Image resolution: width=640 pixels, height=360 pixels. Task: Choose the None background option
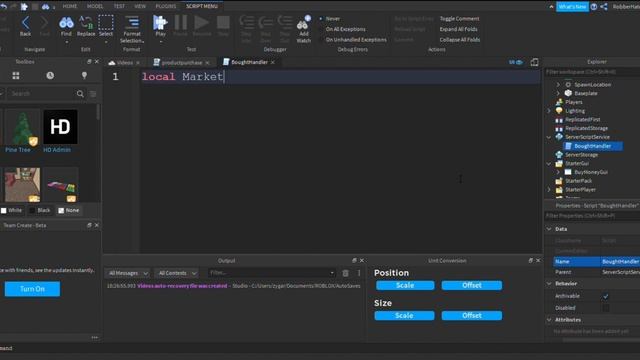pyautogui.click(x=68, y=210)
